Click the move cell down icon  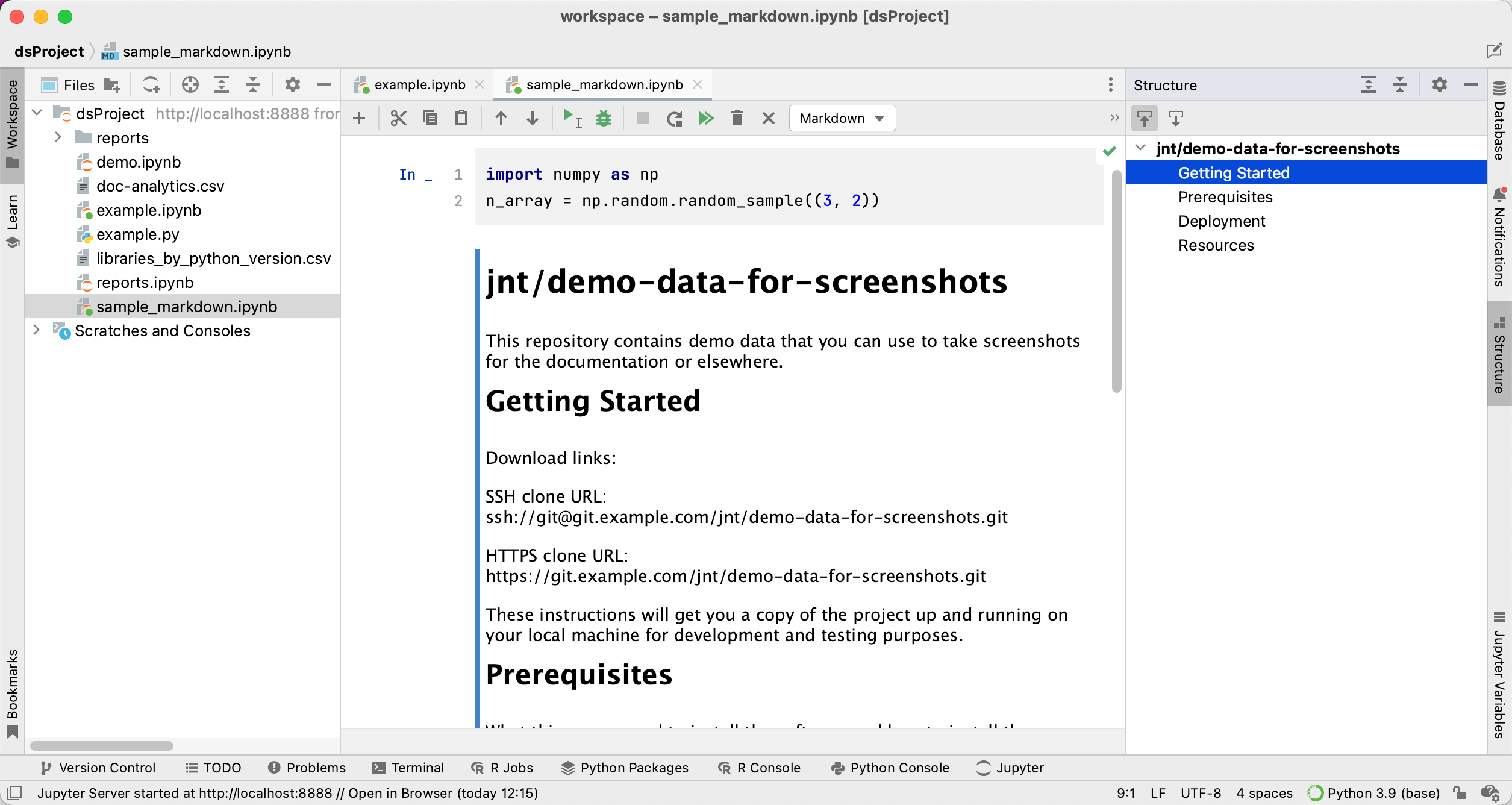(533, 118)
